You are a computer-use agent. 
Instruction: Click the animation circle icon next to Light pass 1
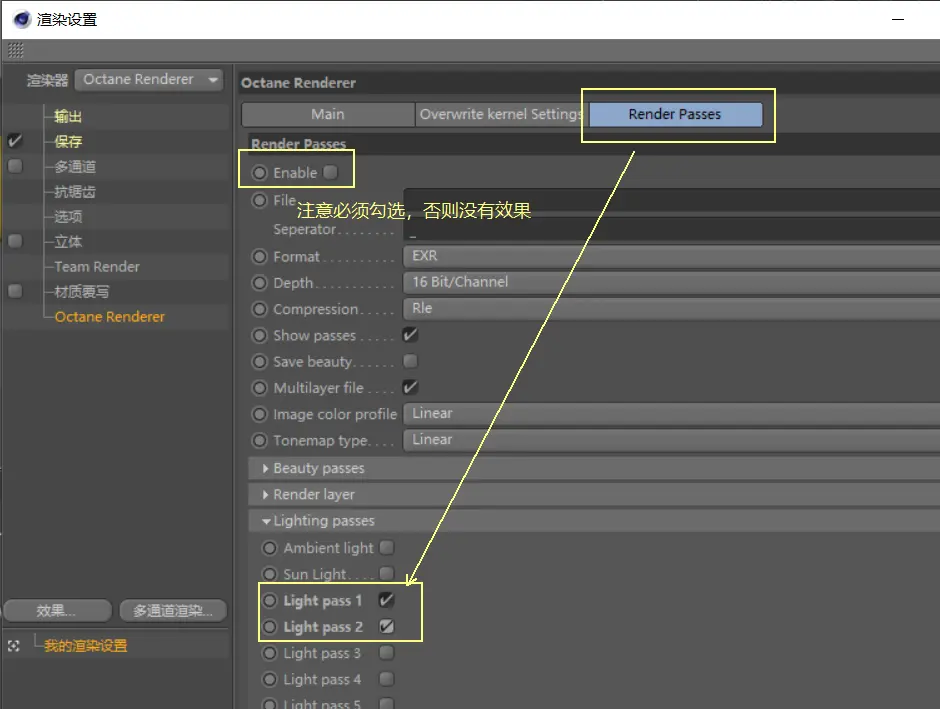click(x=270, y=601)
